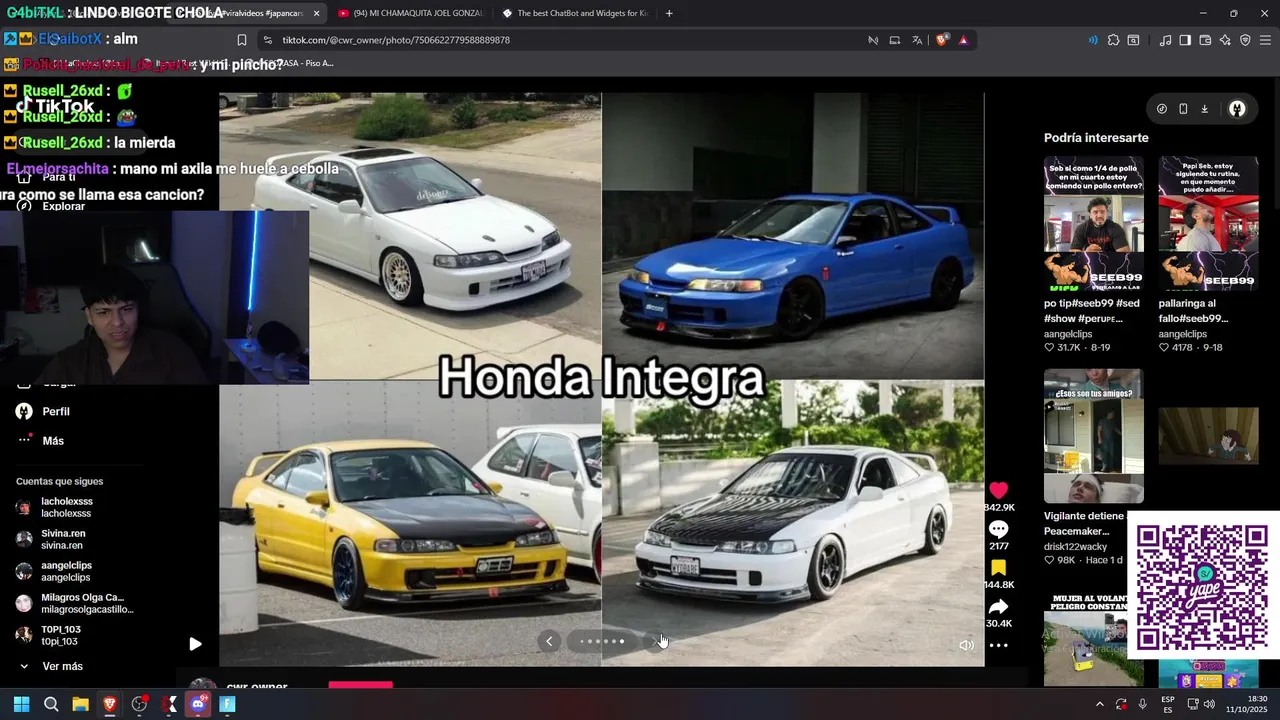Open the 'Vigilante detiene Peacemaker' video thumbnail

click(1093, 436)
